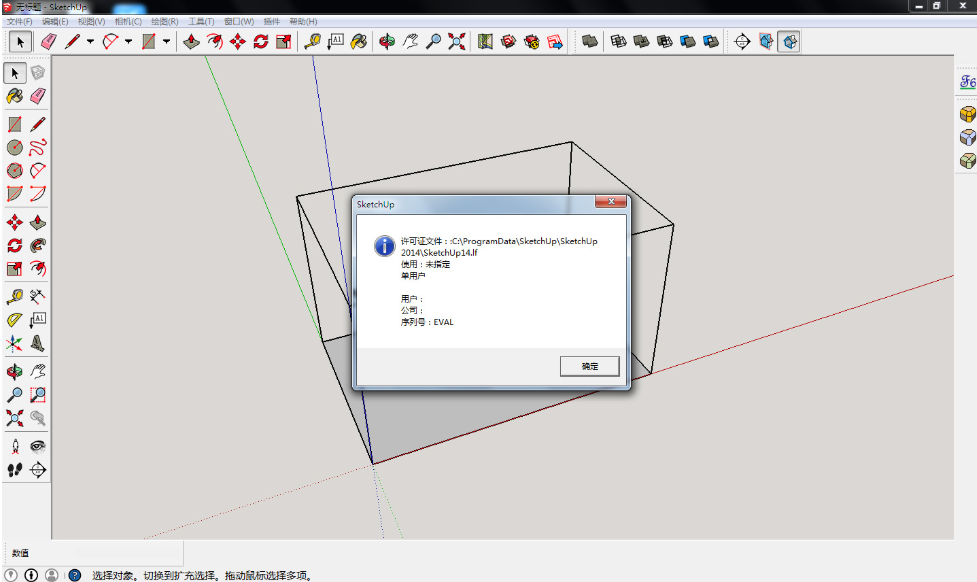Select the 3D Text tool in left toolbar
This screenshot has width=977, height=582.
(x=38, y=343)
